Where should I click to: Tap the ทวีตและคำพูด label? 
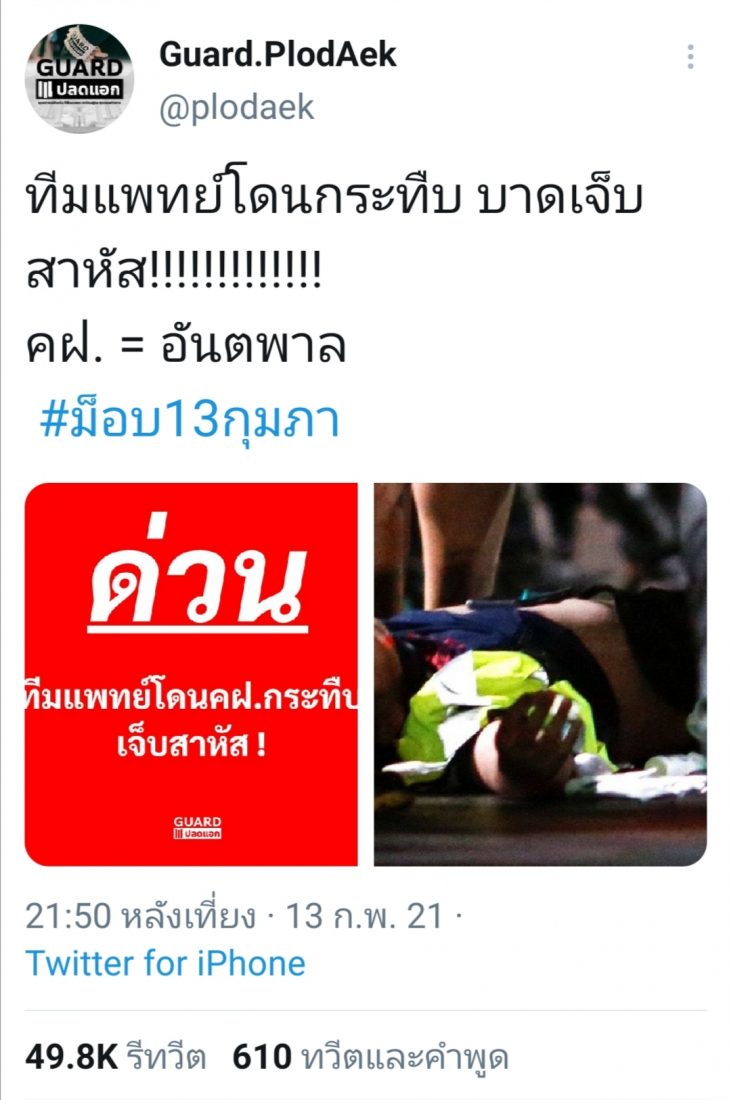coord(404,1058)
